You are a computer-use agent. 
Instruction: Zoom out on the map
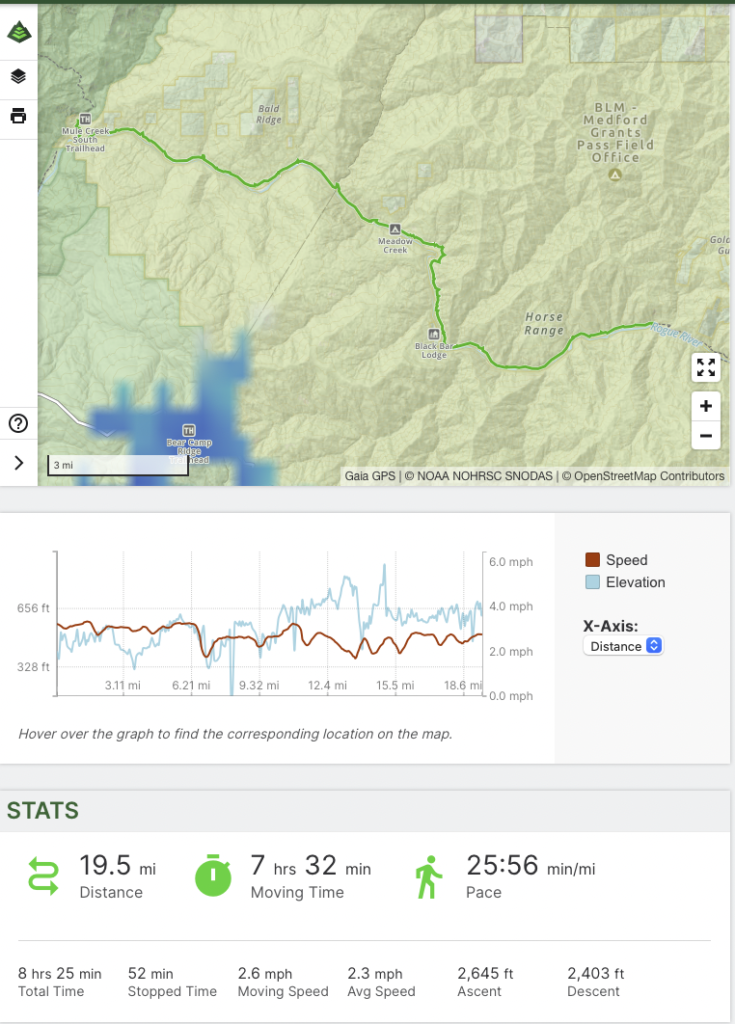click(706, 436)
